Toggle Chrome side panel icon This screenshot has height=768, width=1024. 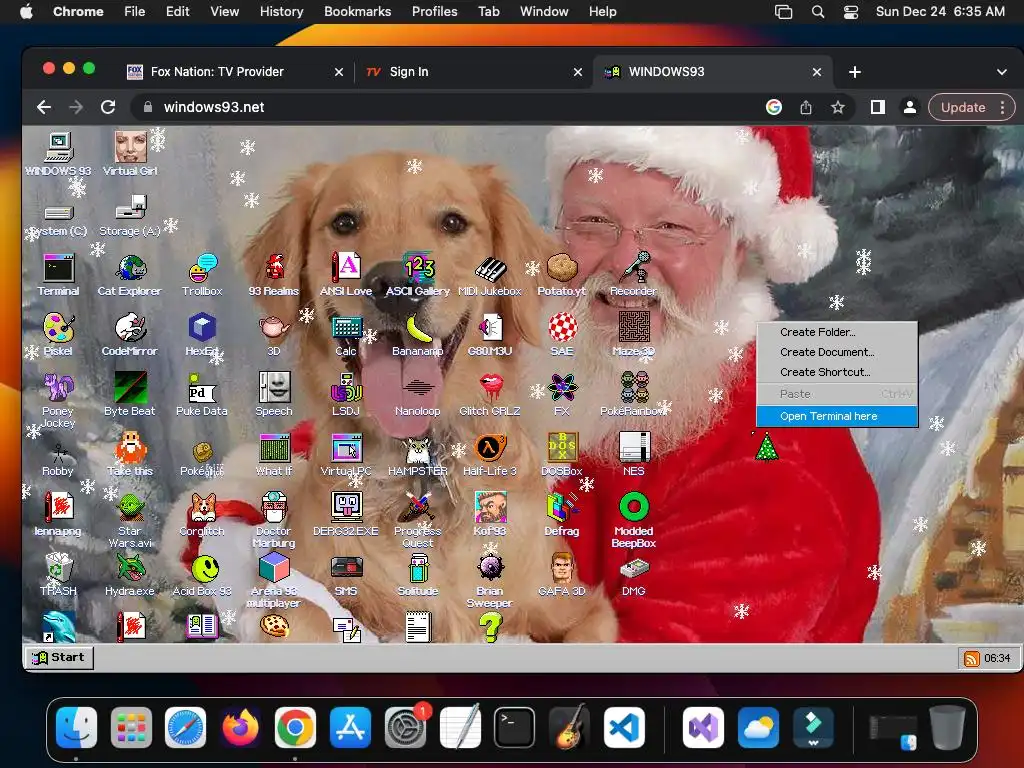point(878,107)
